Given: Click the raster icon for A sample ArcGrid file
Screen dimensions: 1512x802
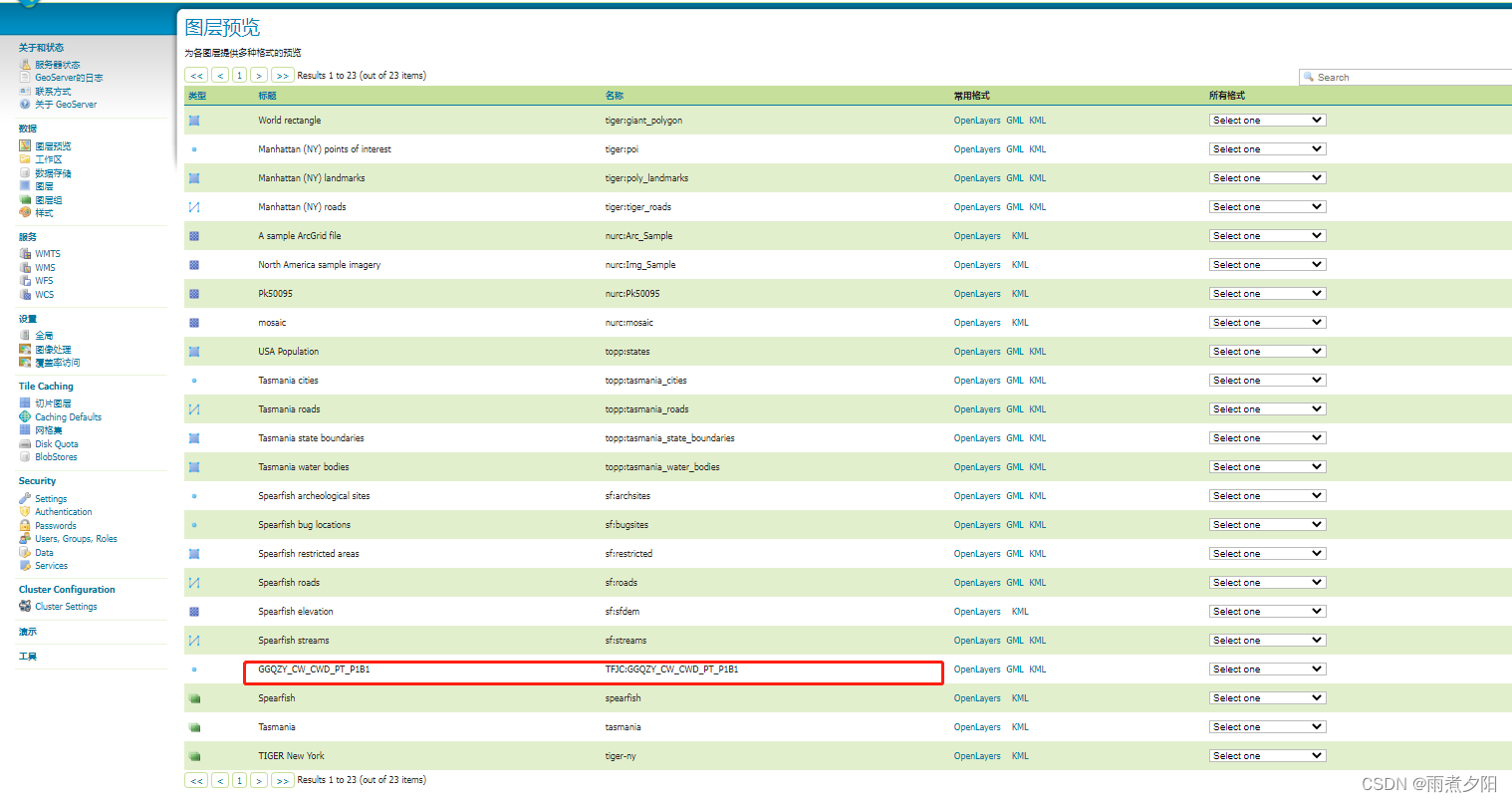Looking at the screenshot, I should pyautogui.click(x=194, y=236).
